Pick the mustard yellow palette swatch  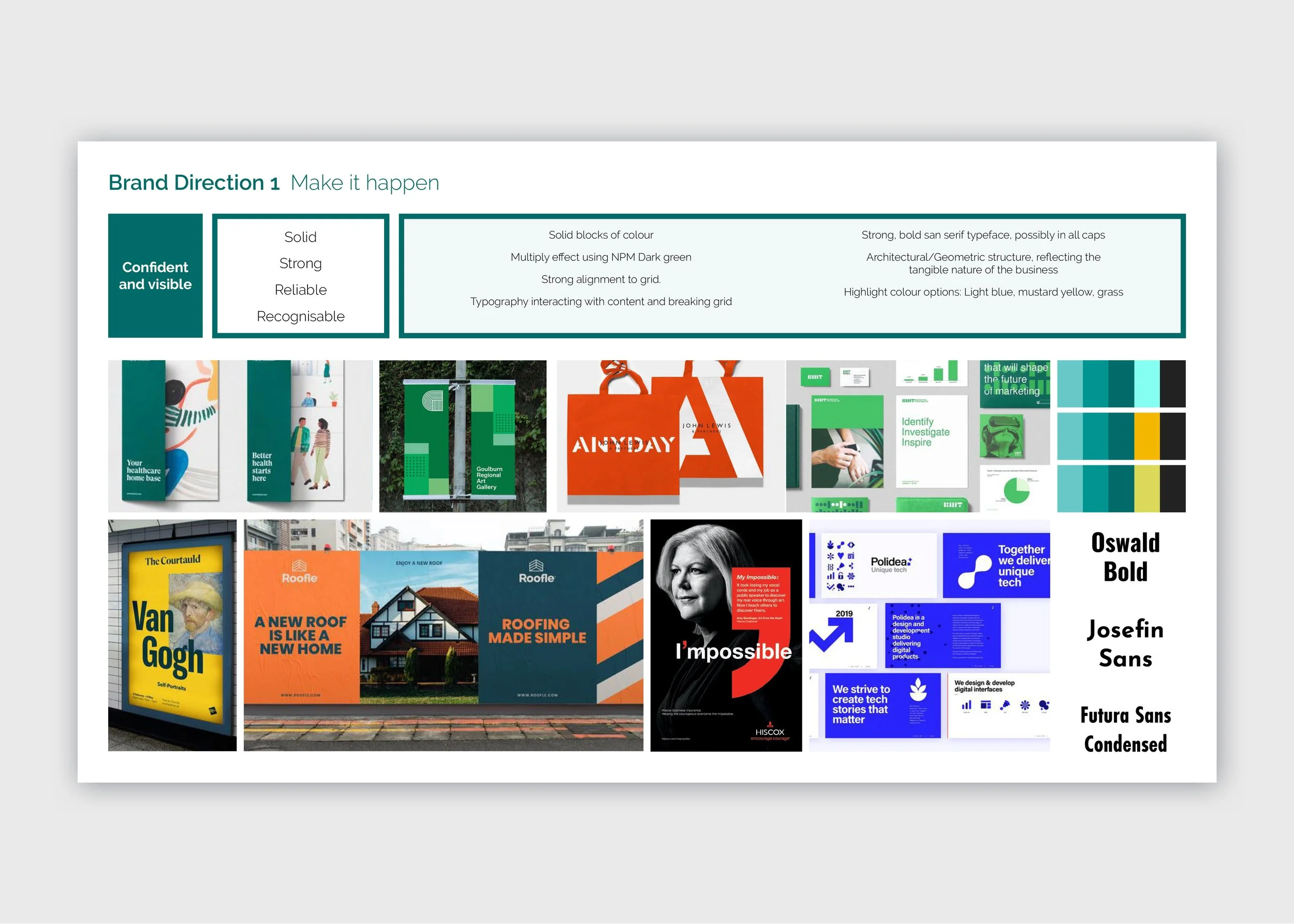(x=1146, y=436)
